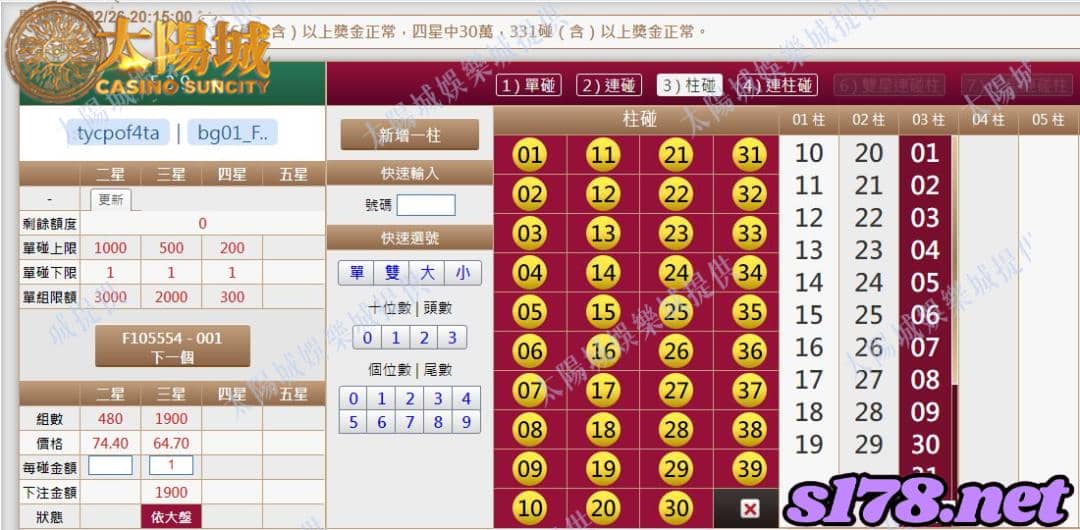Click number 25 in 02 柱 column
The width and height of the screenshot is (1080, 530).
tap(869, 315)
